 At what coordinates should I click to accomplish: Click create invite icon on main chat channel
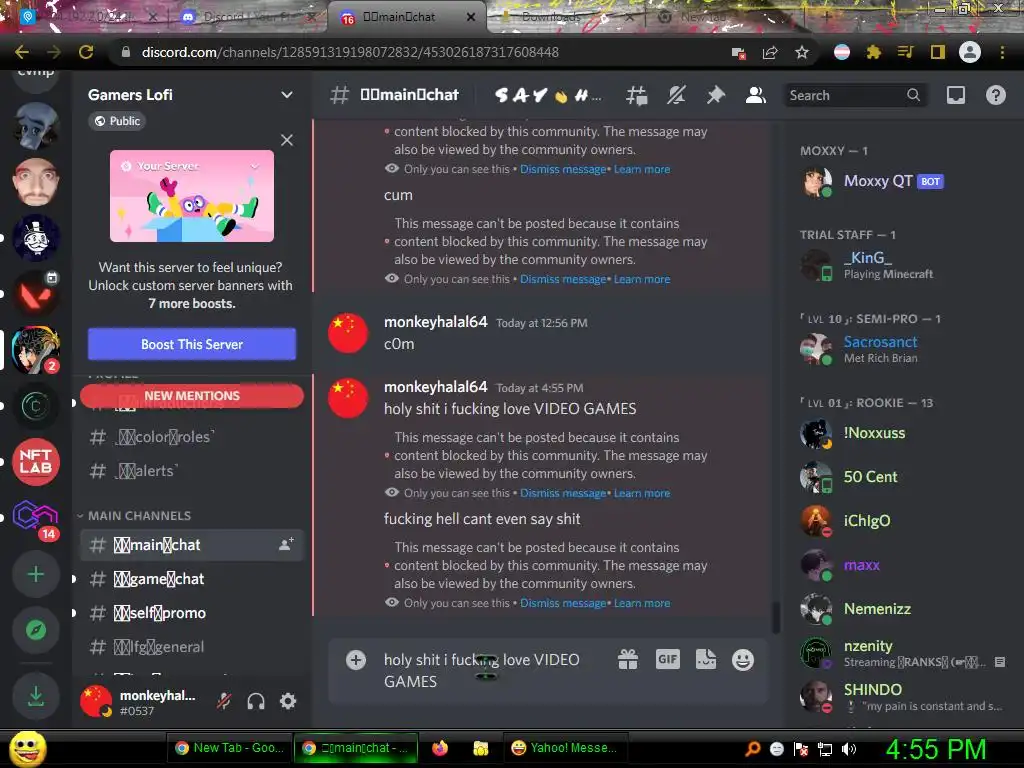[x=286, y=544]
